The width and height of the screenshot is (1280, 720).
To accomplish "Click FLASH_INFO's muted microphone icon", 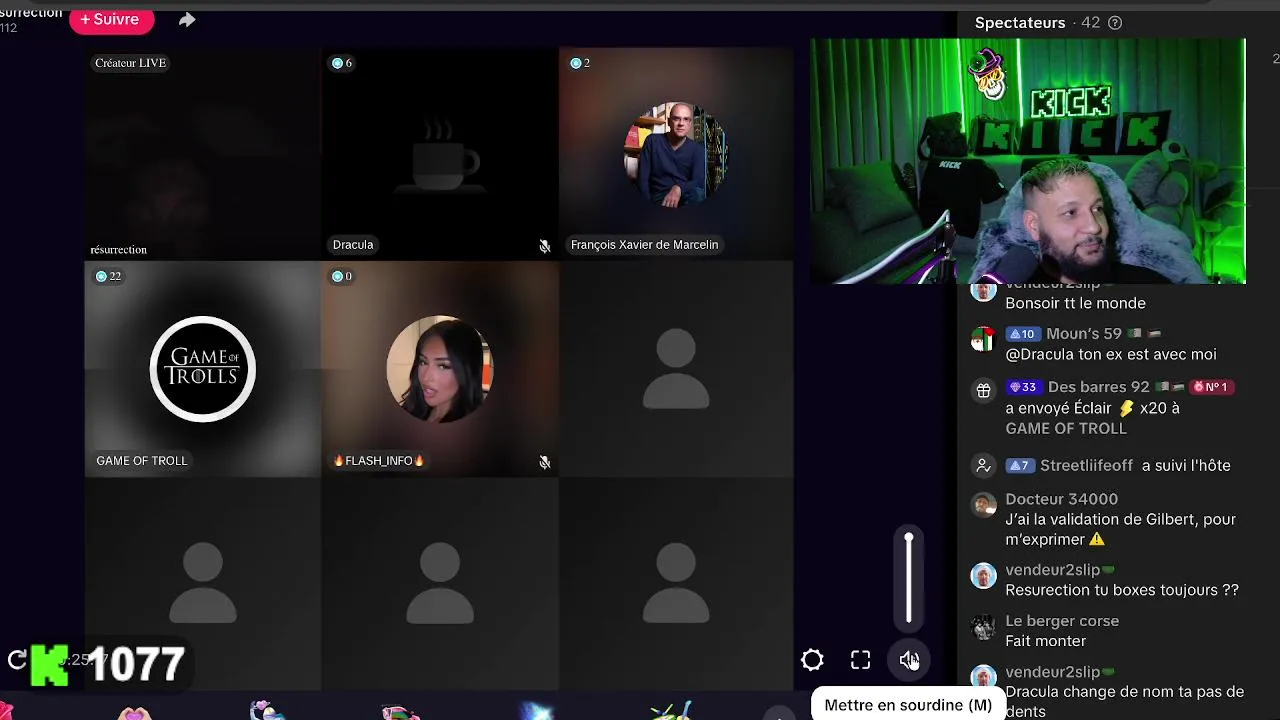I will [x=545, y=462].
